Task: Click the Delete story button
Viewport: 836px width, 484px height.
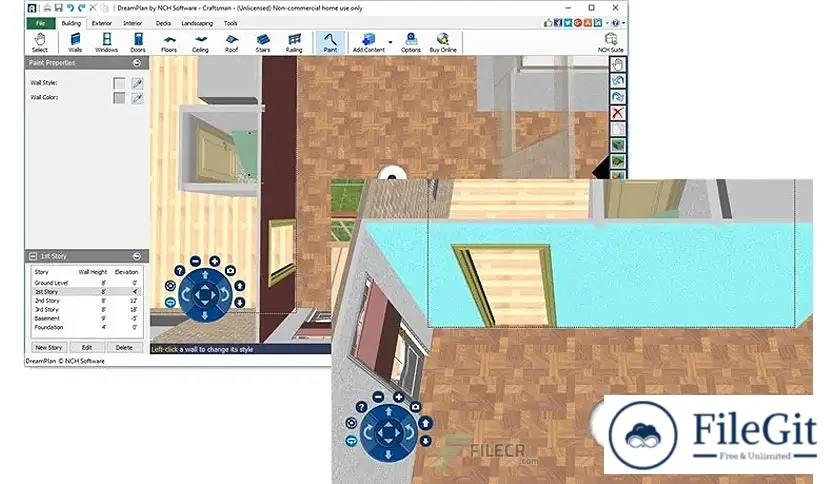Action: [124, 348]
